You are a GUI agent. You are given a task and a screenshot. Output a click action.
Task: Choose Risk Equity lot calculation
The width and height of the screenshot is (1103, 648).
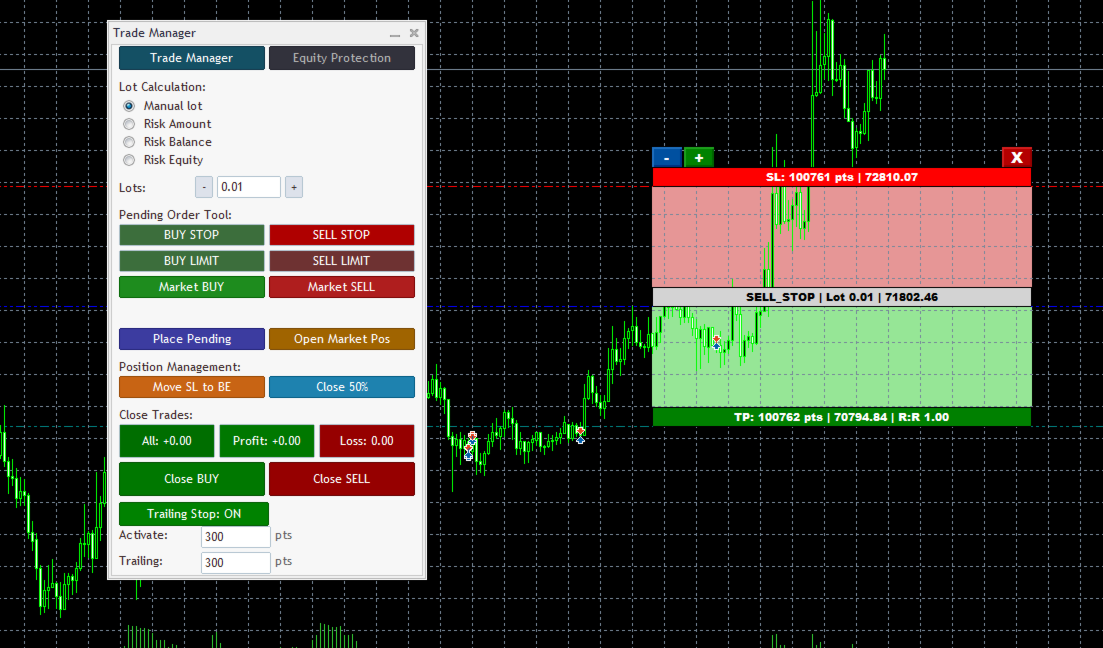[x=129, y=160]
